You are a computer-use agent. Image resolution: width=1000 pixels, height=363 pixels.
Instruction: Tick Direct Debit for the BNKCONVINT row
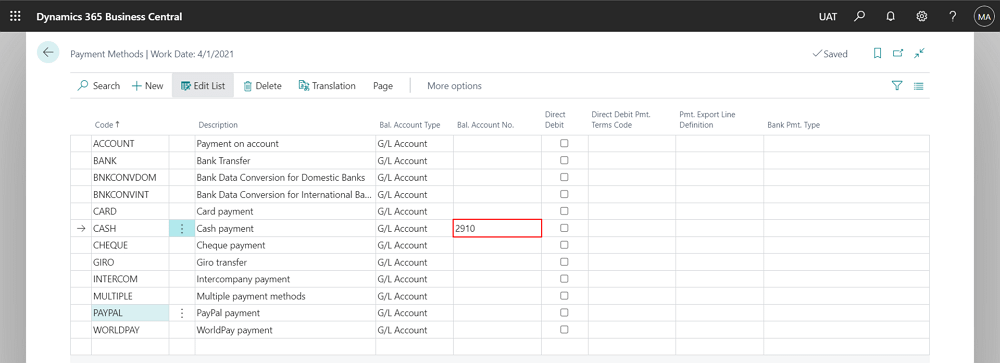point(564,194)
